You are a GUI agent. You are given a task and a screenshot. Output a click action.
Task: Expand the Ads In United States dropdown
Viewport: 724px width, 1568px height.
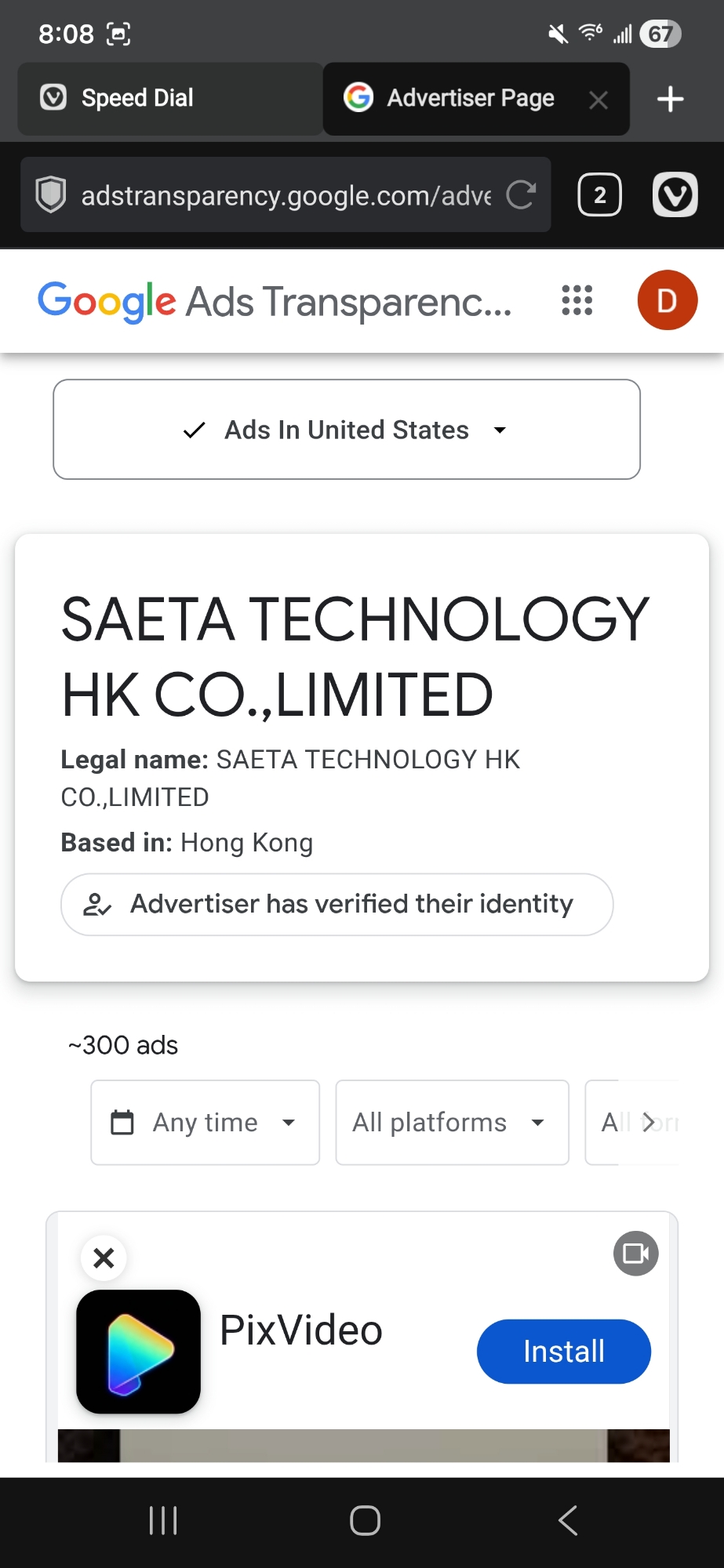coord(346,430)
